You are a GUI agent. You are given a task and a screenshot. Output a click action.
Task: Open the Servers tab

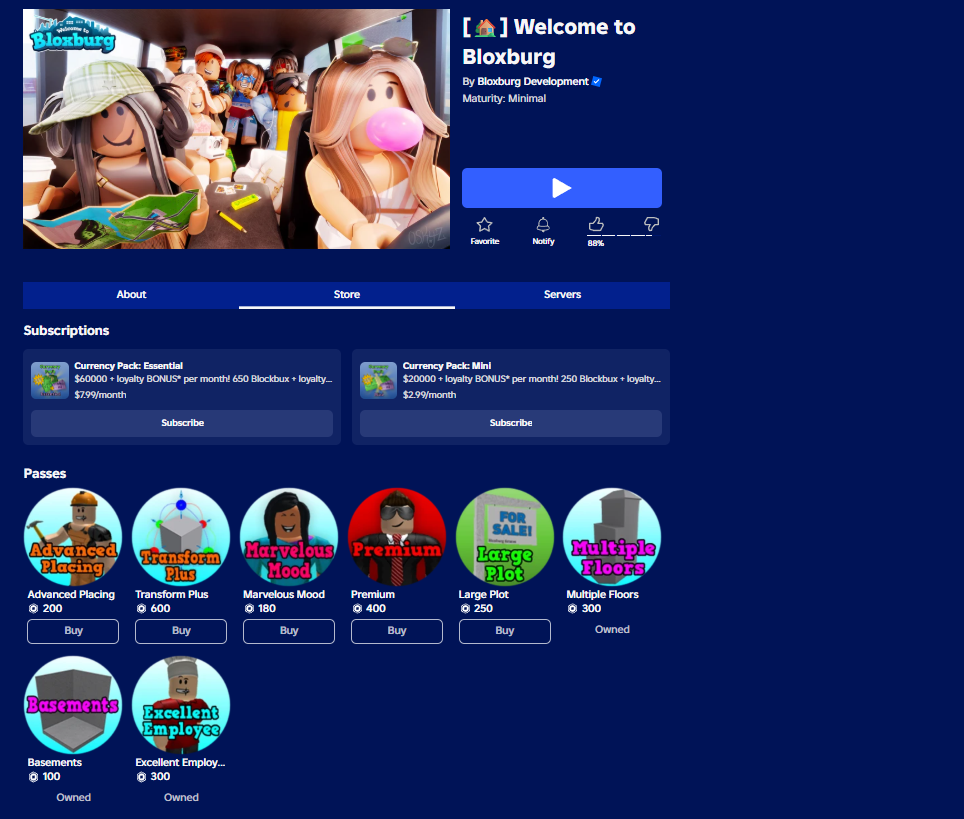(x=563, y=295)
